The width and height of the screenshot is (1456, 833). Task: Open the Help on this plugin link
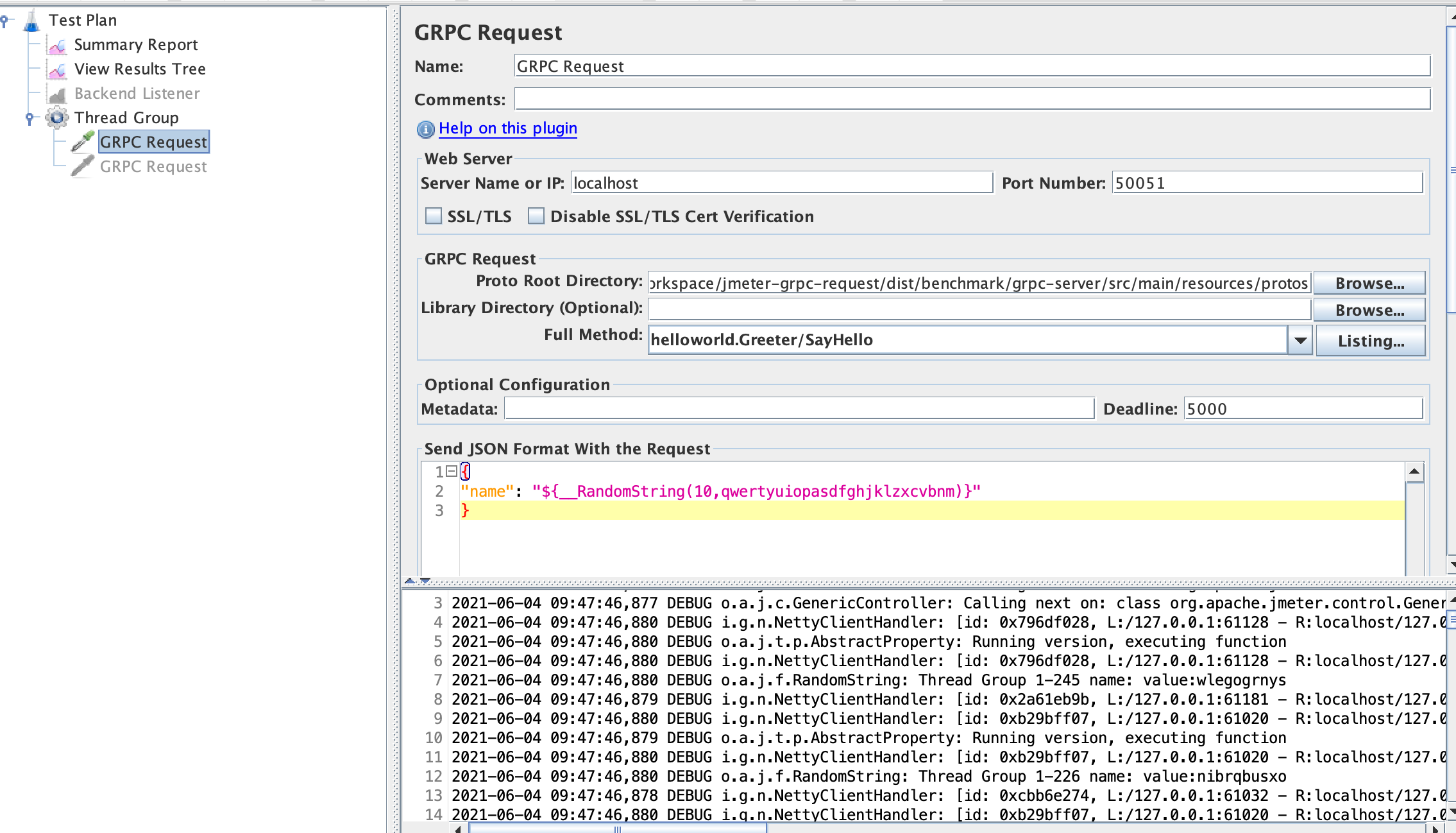click(507, 128)
